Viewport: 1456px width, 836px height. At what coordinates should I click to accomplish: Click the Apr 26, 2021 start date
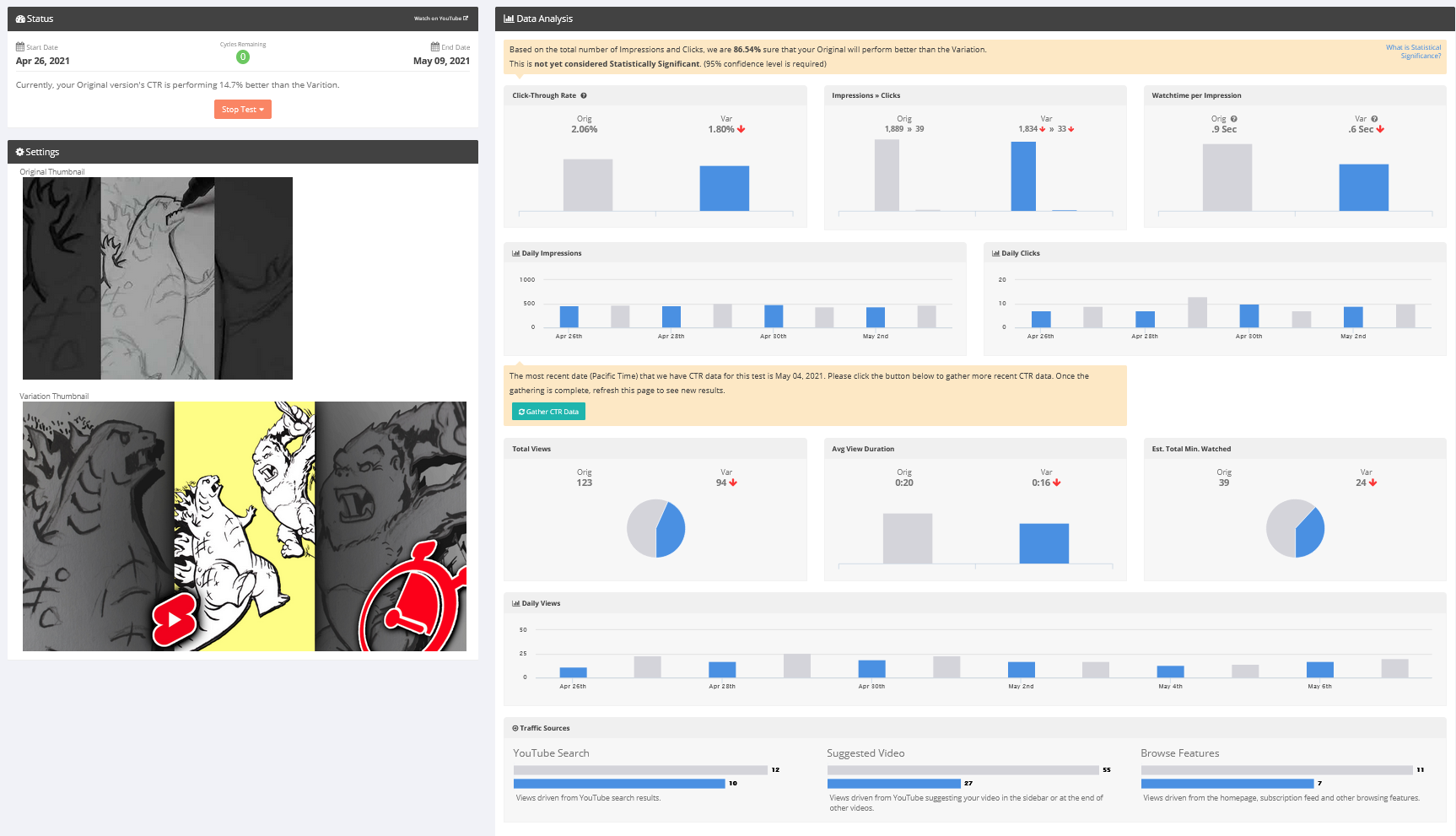(x=43, y=61)
